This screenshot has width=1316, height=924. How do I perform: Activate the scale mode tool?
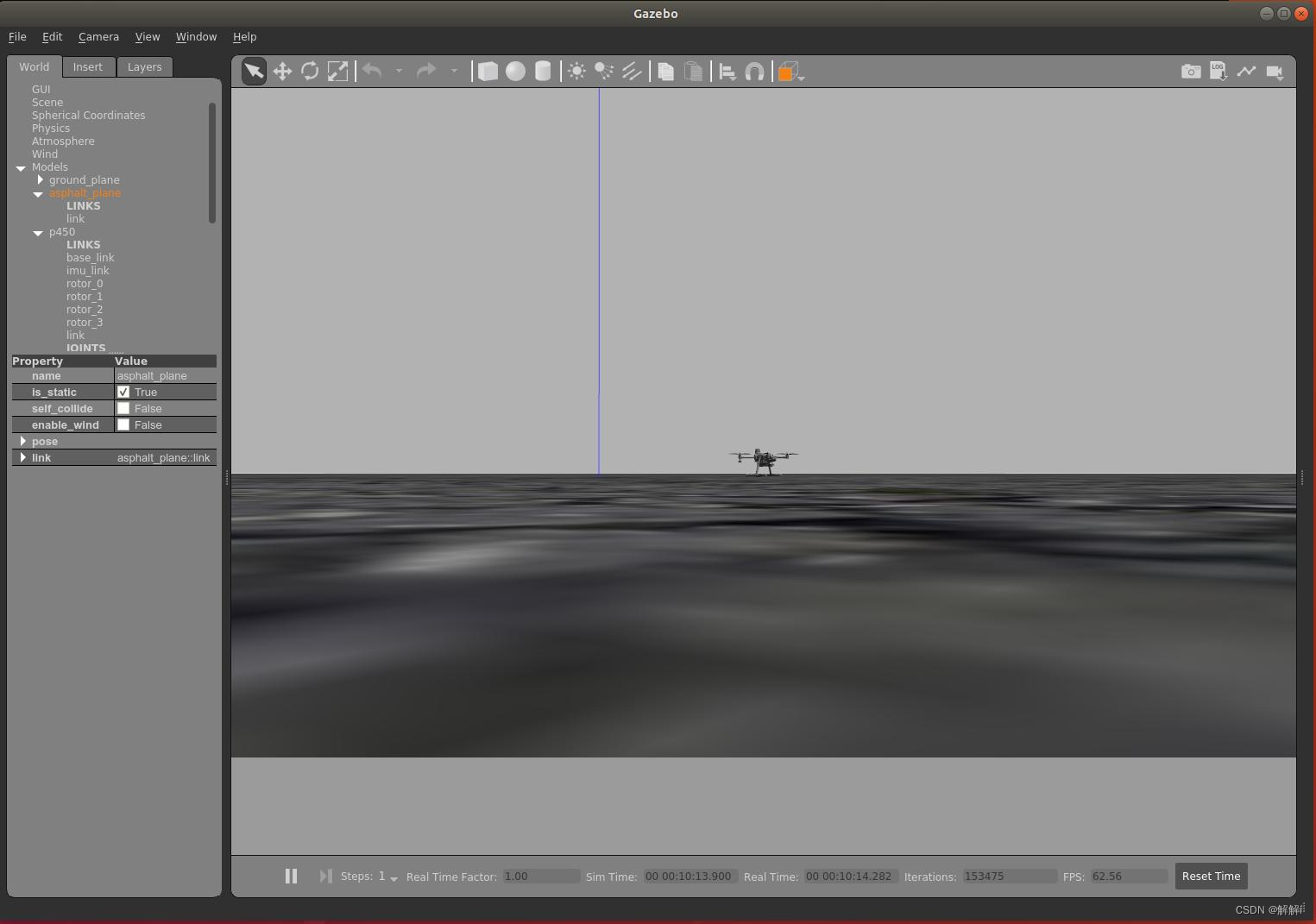[337, 72]
